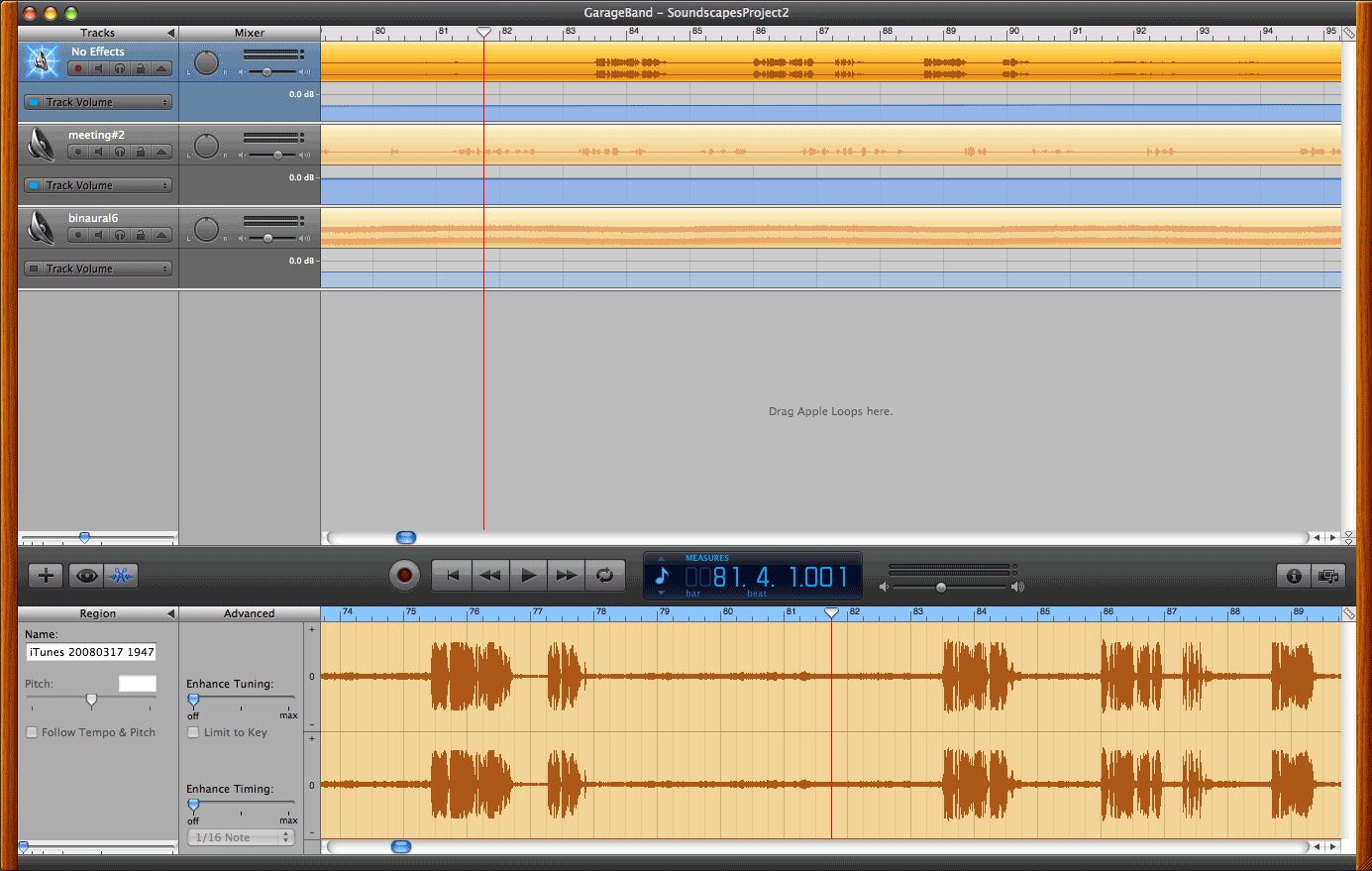Collapse automation lane of meeting#2 track
This screenshot has width=1372, height=871.
pos(161,152)
